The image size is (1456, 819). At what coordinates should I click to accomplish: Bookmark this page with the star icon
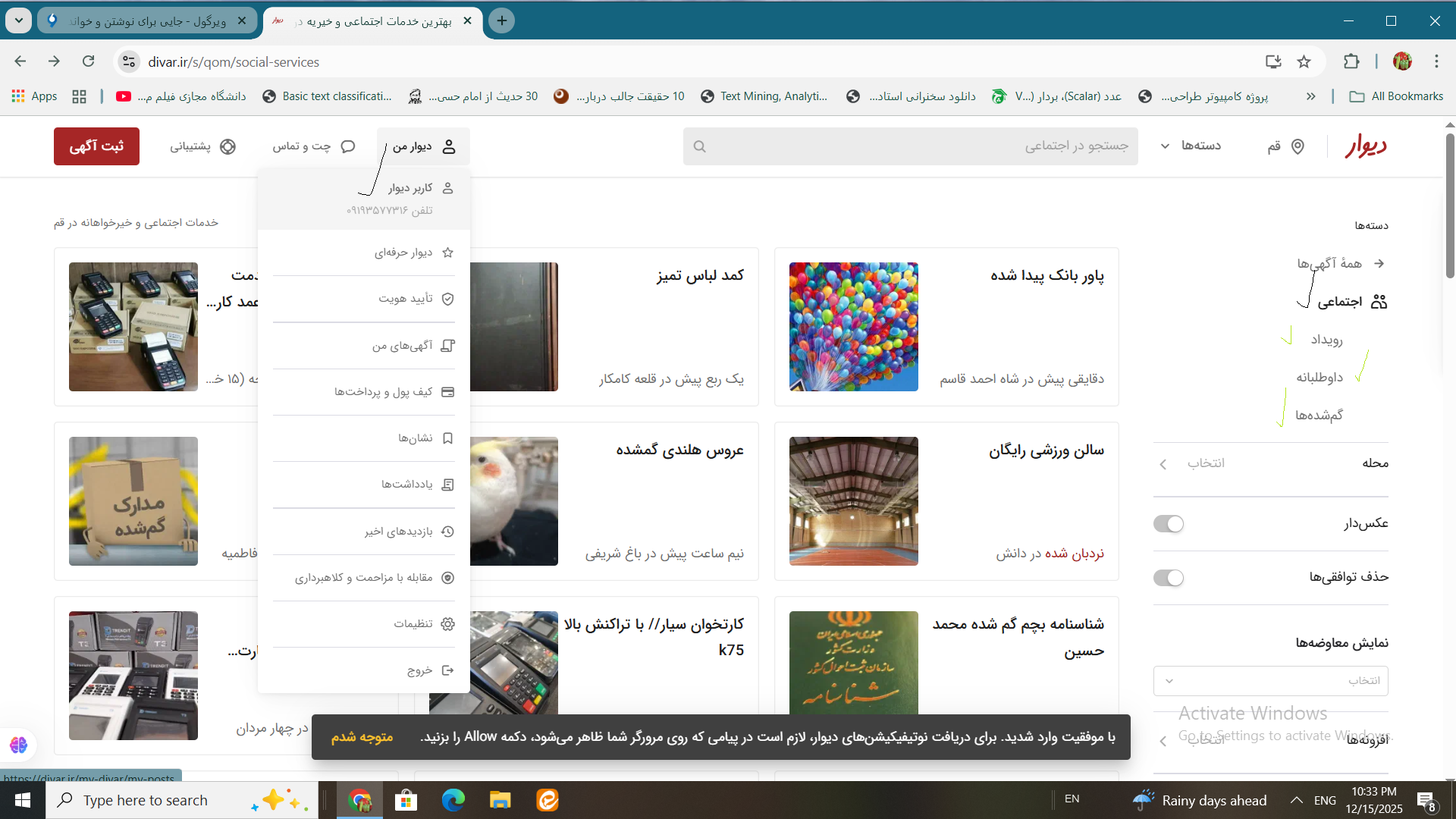1304,62
